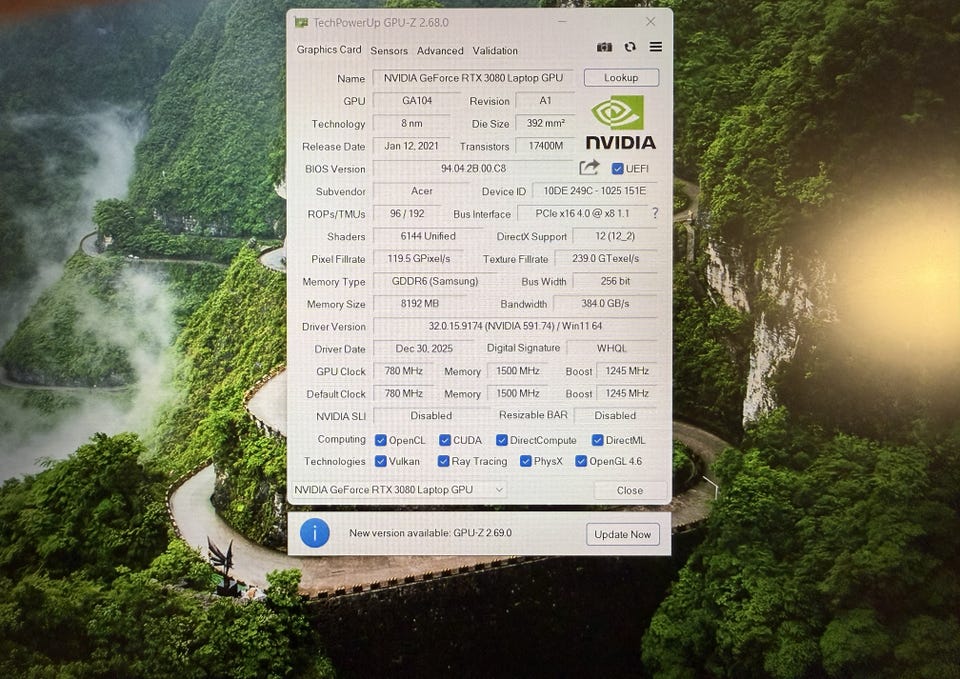The height and width of the screenshot is (679, 960).
Task: Click the Subvendor Acer value
Action: click(421, 191)
